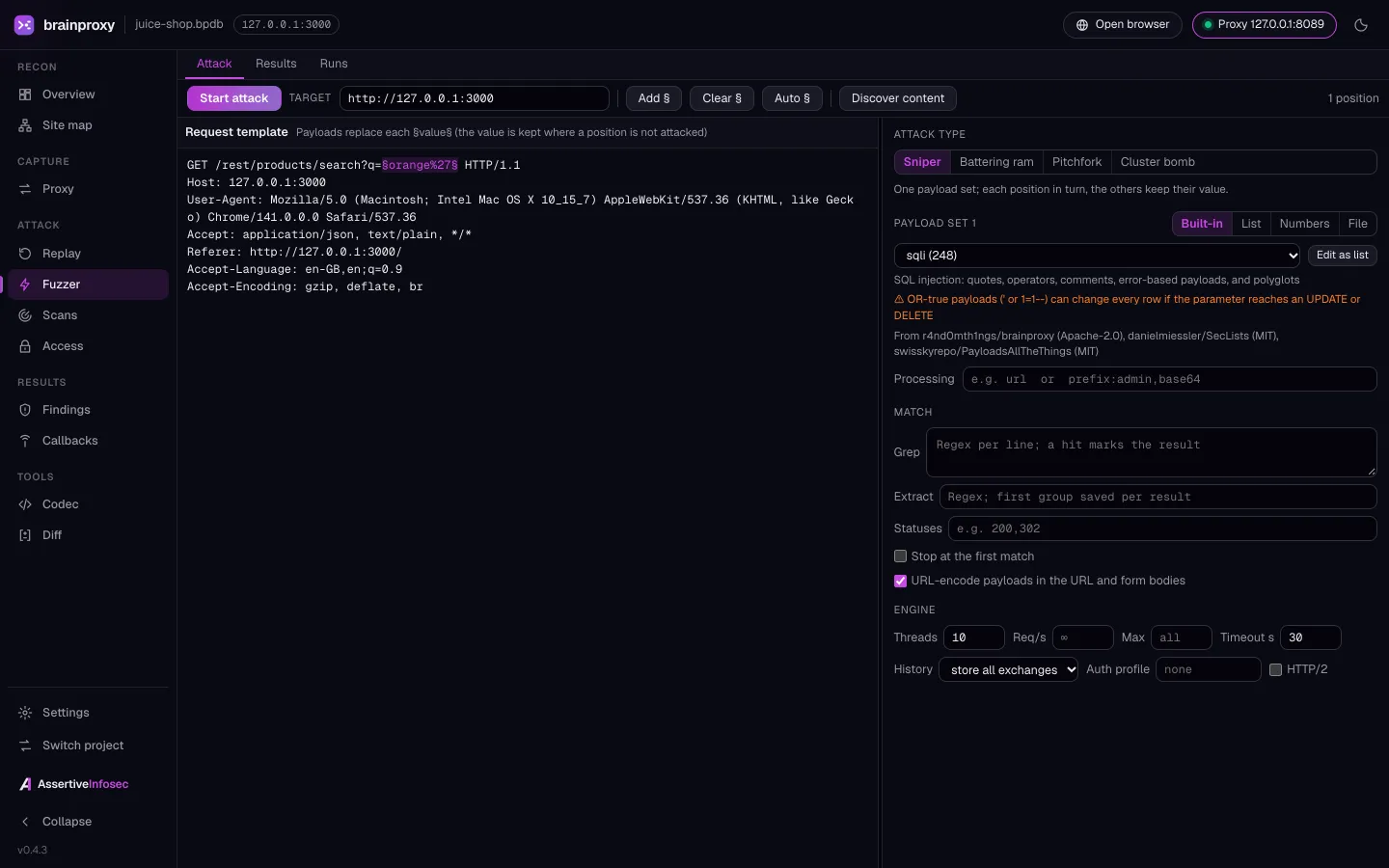
Task: Focus the TARGET URL input field
Action: [x=475, y=98]
